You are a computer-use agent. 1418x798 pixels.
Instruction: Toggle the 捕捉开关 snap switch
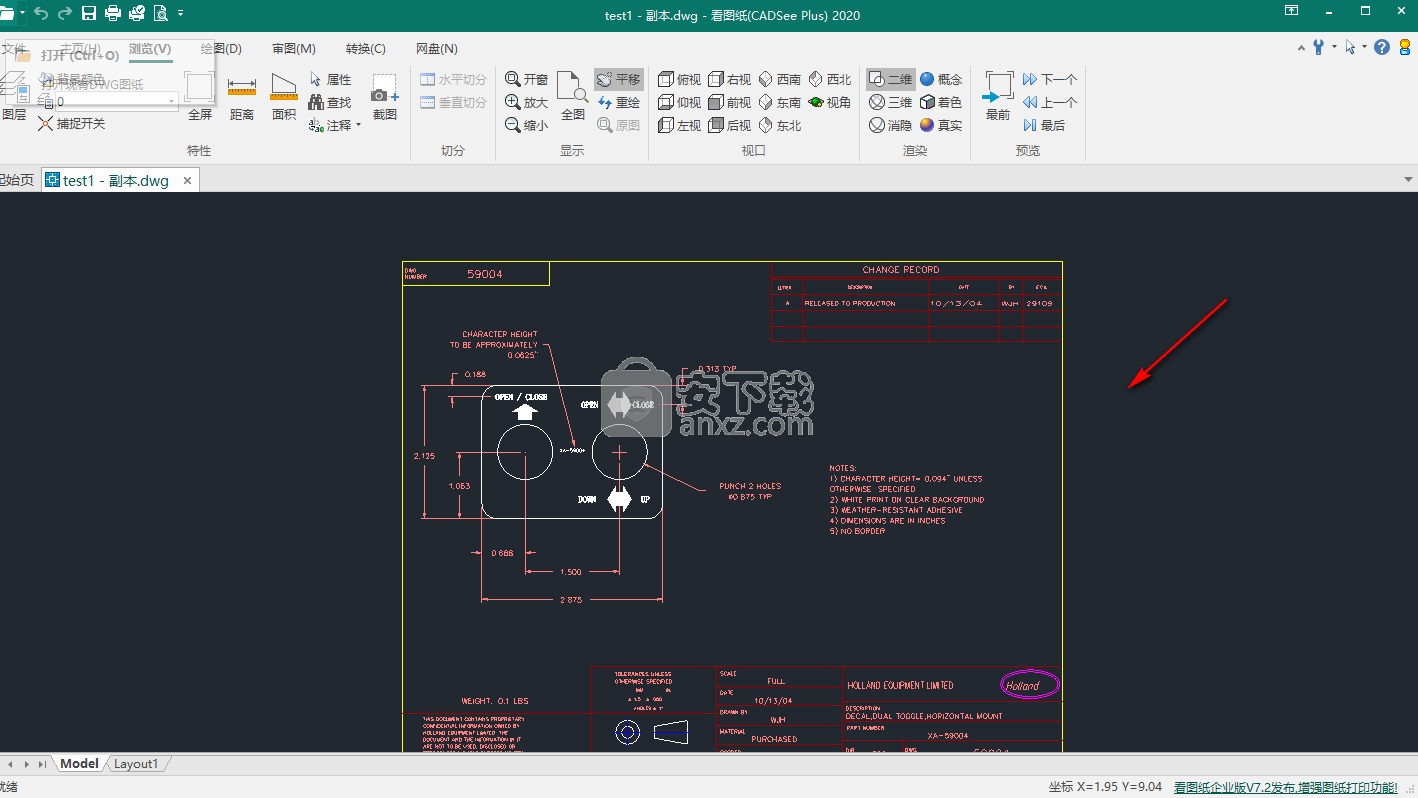click(x=71, y=123)
